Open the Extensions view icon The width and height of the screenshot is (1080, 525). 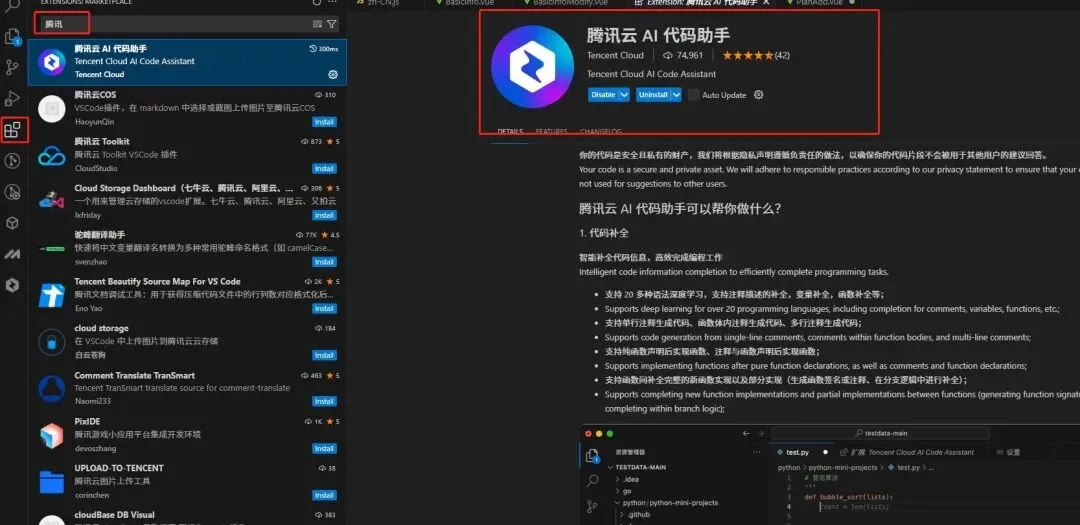coord(13,130)
